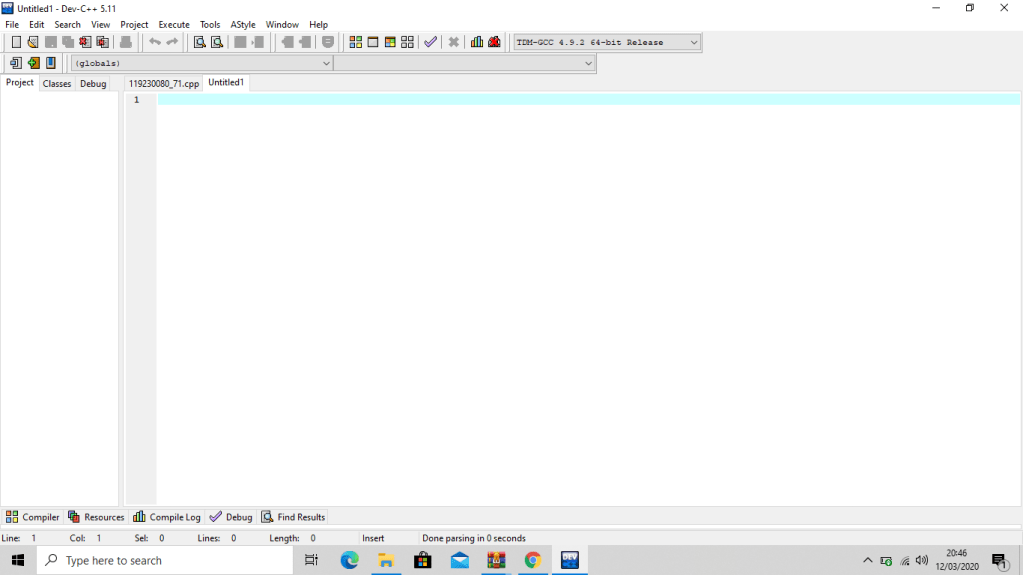Open the AStyle menu
Viewport: 1023px width, 575px height.
coord(243,24)
